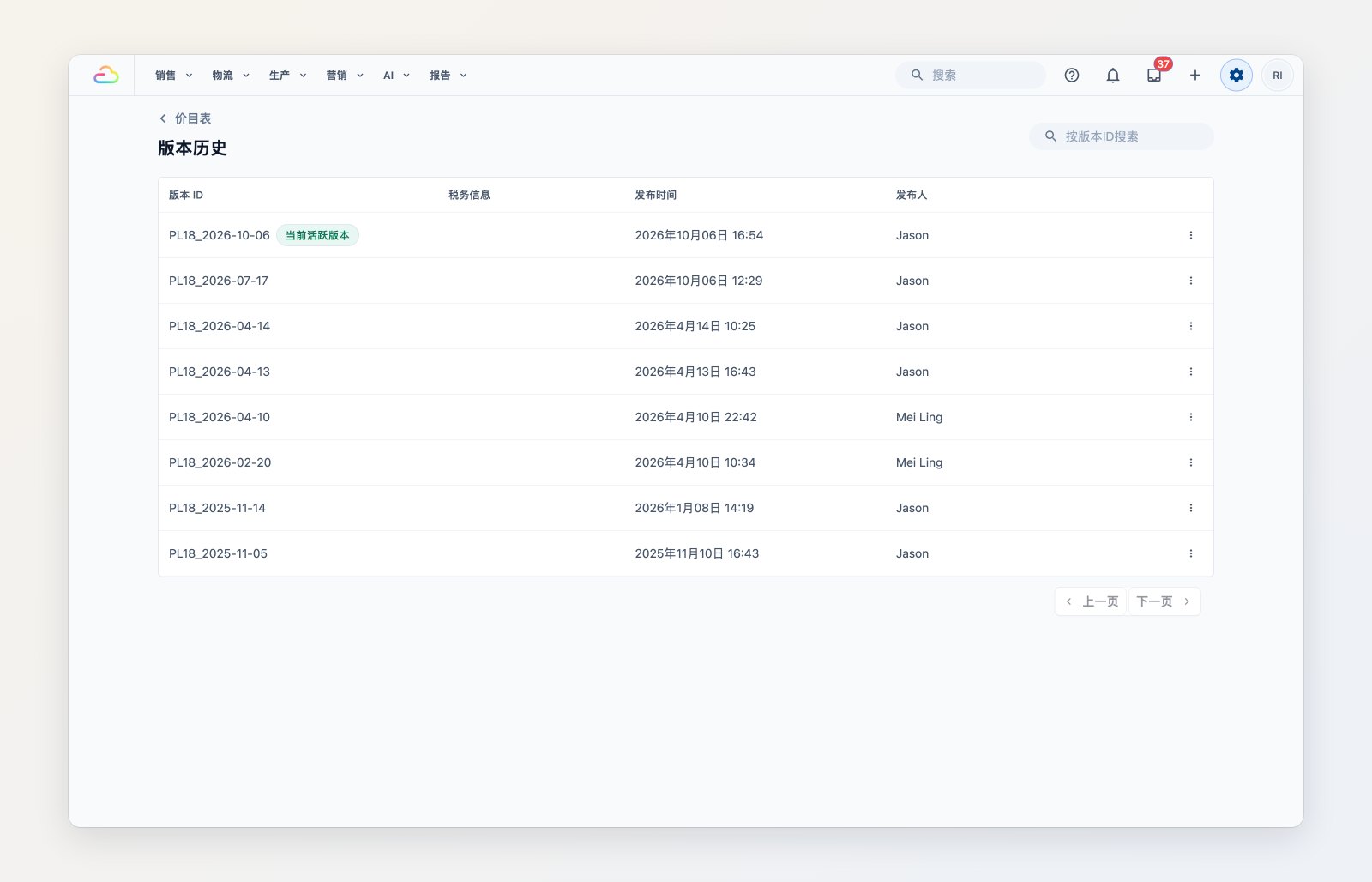
Task: Expand the 营销 menu
Action: 345,76
